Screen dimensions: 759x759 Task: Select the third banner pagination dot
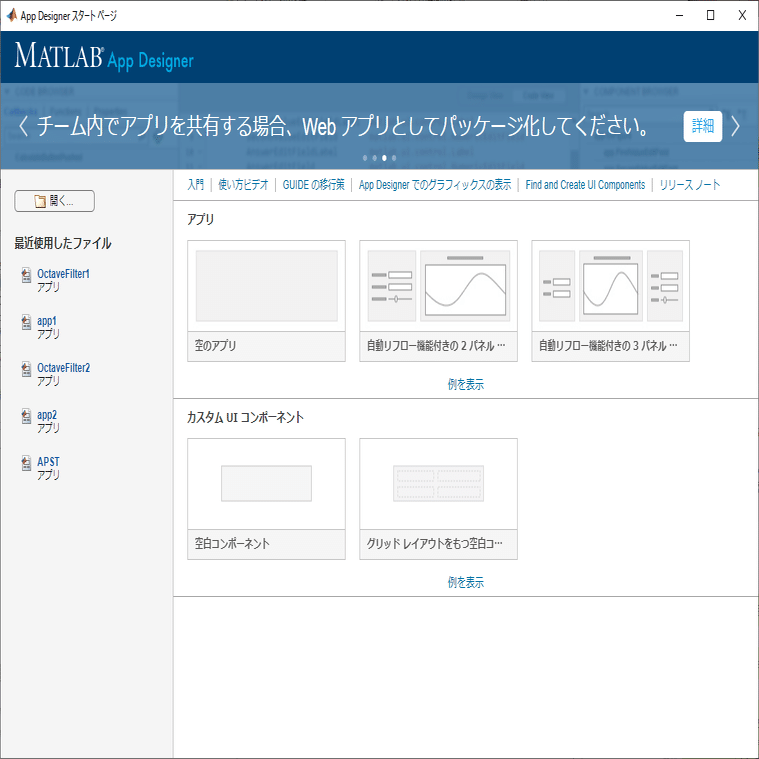tap(384, 158)
